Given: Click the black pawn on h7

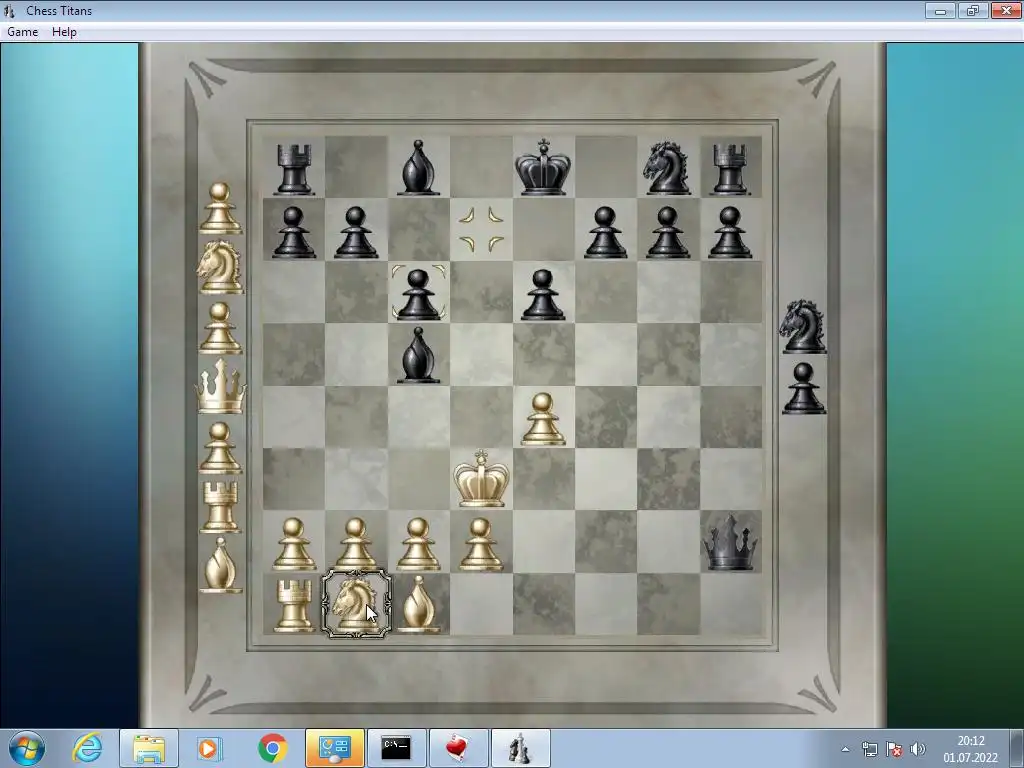Looking at the screenshot, I should tap(730, 232).
